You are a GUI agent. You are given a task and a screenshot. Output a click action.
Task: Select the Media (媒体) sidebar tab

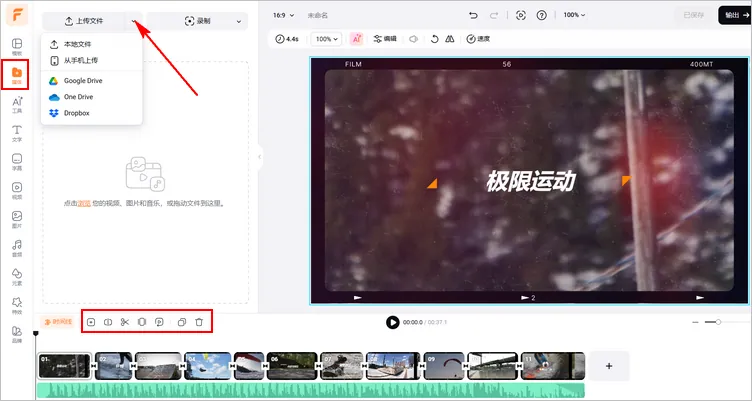[17, 75]
